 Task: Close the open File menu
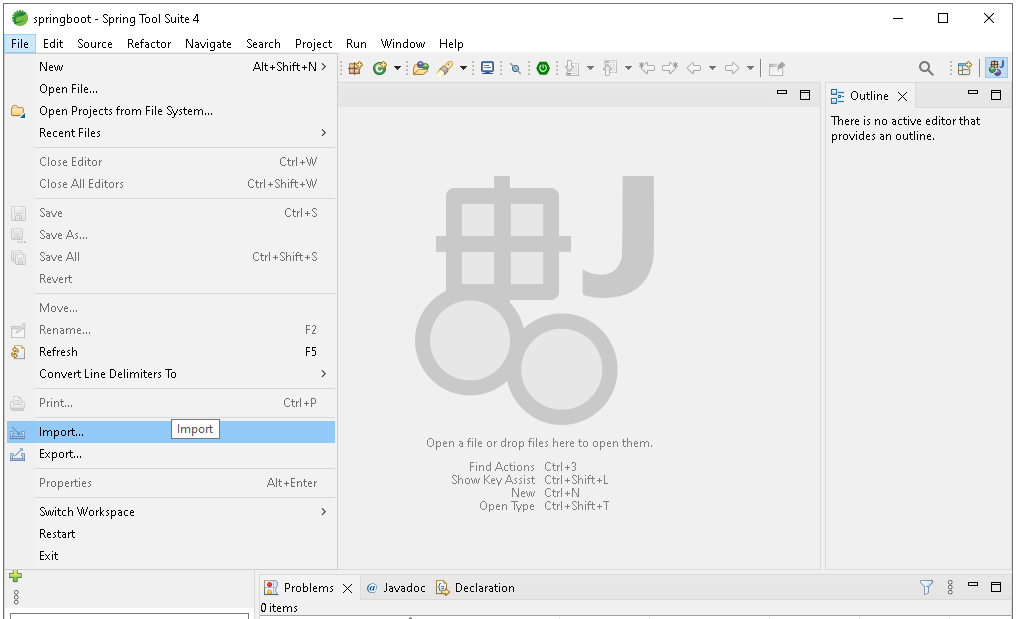tap(20, 44)
